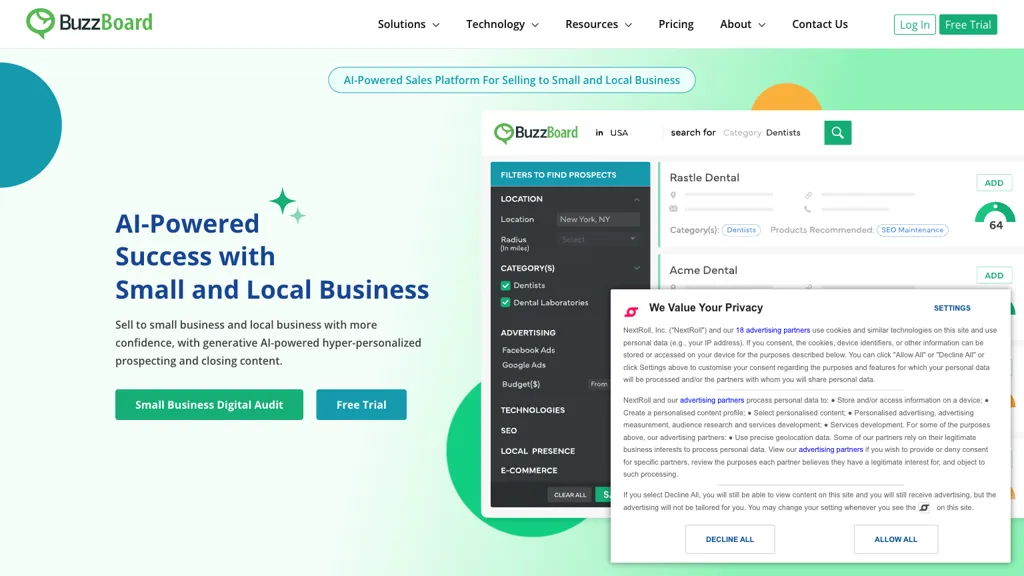1024x576 pixels.
Task: Open the Pricing page from the navbar
Action: click(x=676, y=23)
